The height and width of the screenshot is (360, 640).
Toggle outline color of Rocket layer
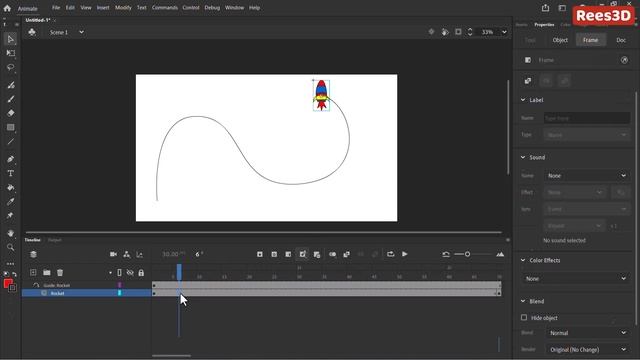tap(120, 293)
